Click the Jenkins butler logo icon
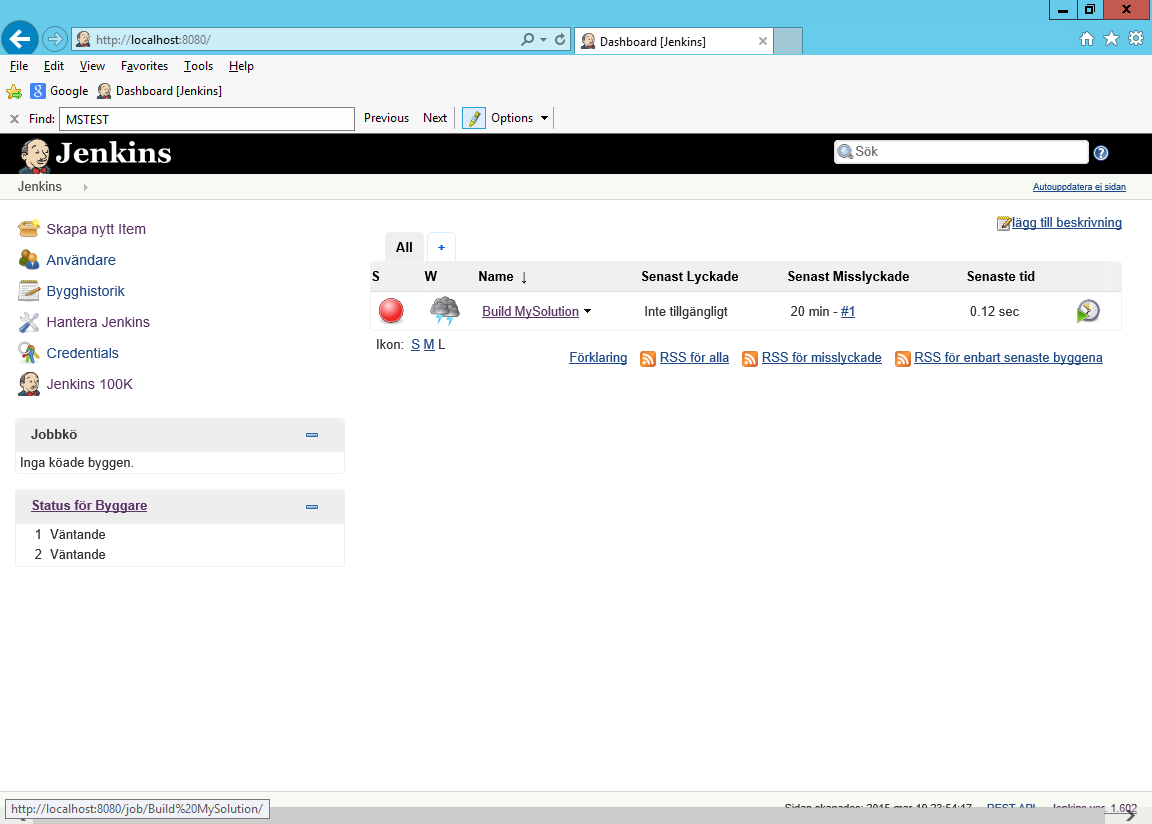 (35, 155)
